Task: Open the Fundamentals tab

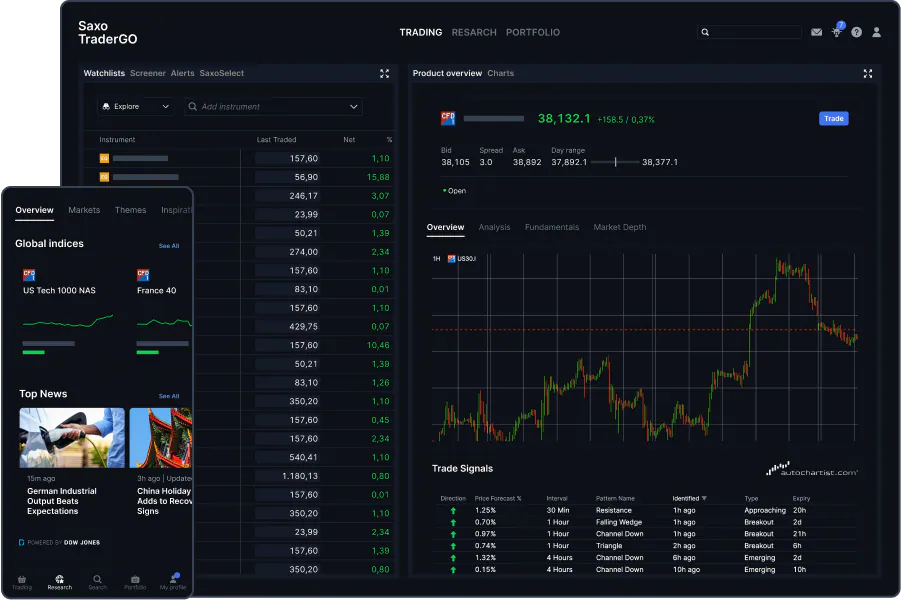Action: point(552,228)
